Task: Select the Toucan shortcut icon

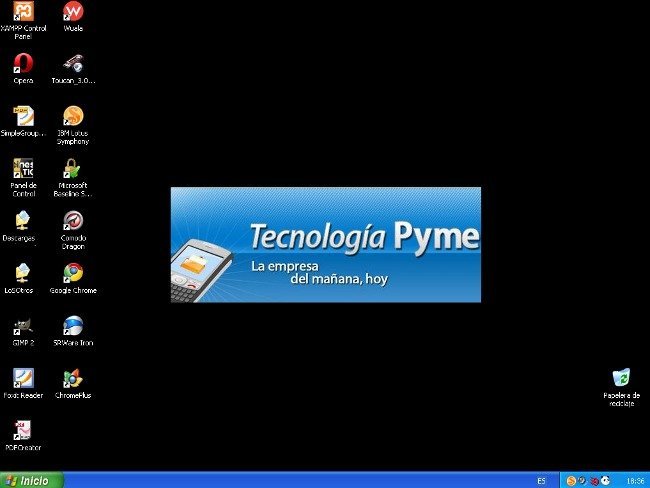Action: [x=73, y=64]
